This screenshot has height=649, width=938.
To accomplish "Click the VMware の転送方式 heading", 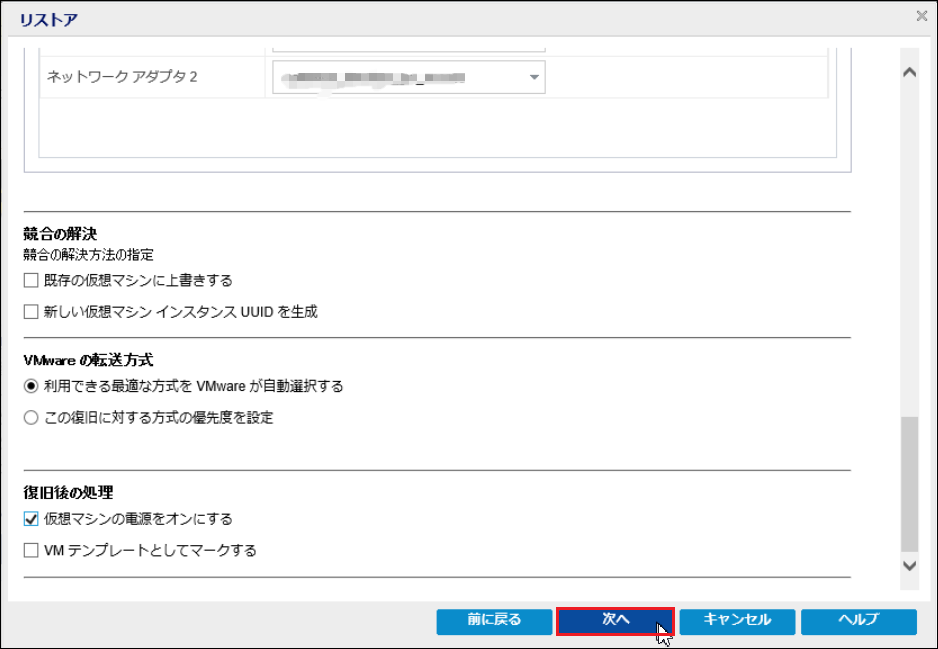I will [89, 360].
